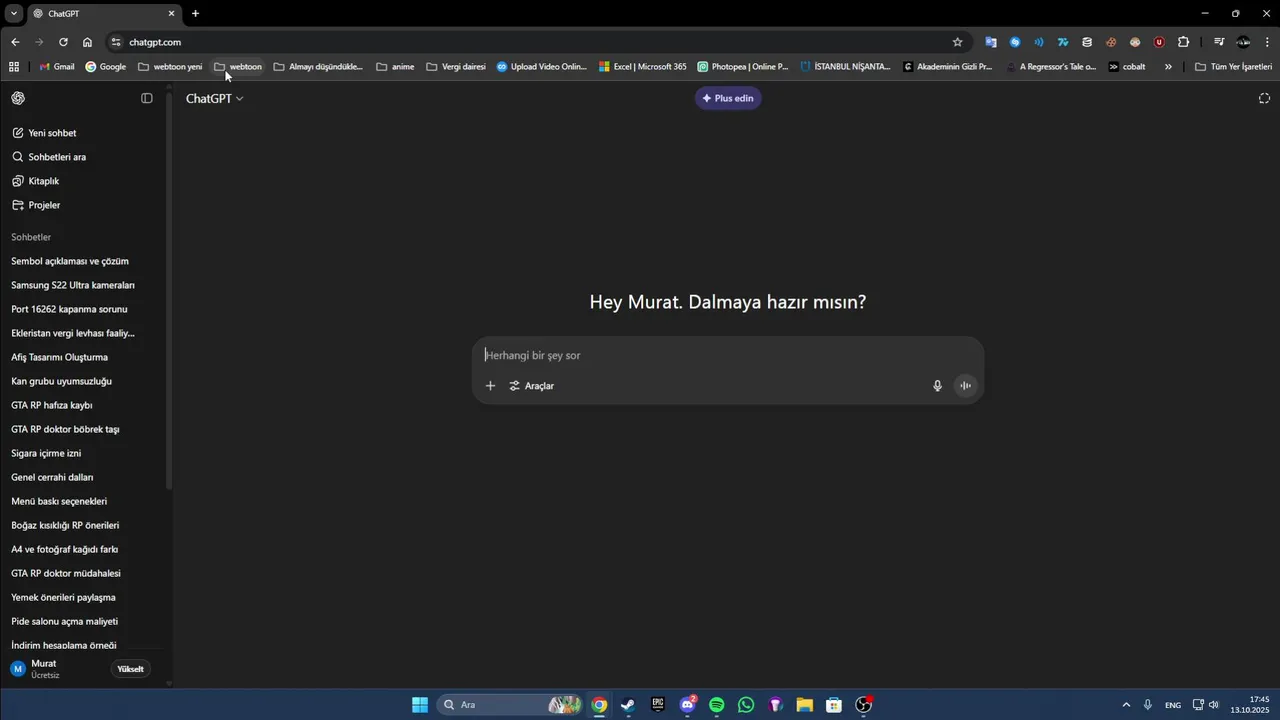The image size is (1280, 720).
Task: Open the Extensions puzzle icon
Action: (x=1183, y=42)
